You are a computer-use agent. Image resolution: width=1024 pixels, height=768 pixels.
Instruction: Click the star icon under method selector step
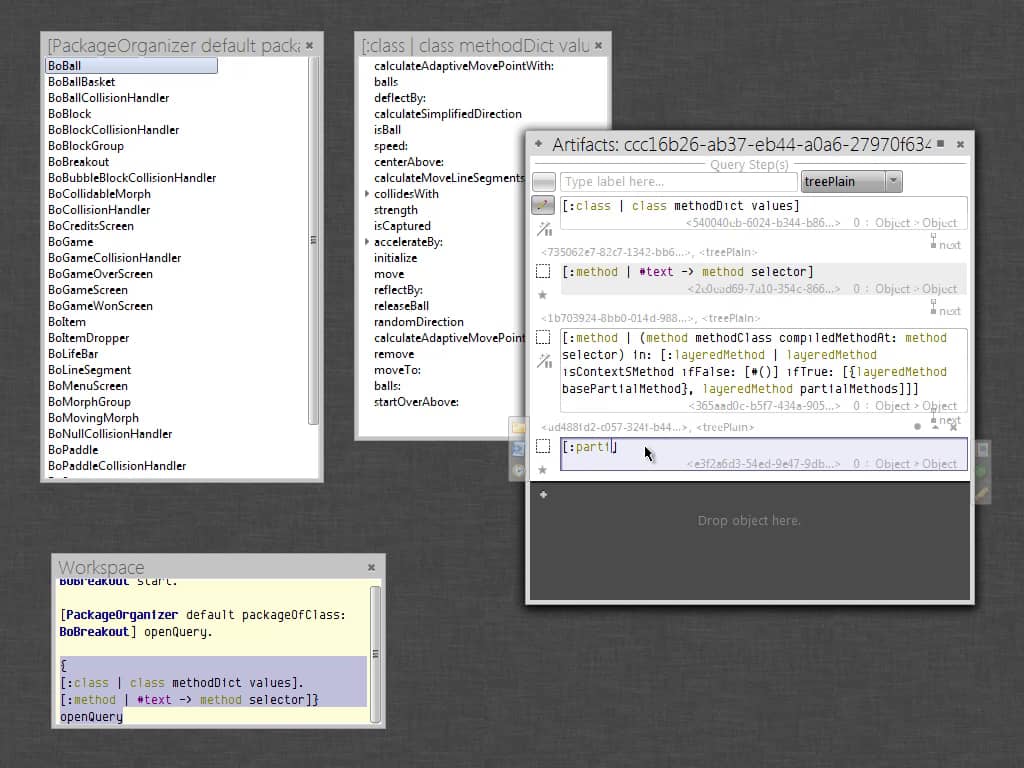tap(542, 295)
